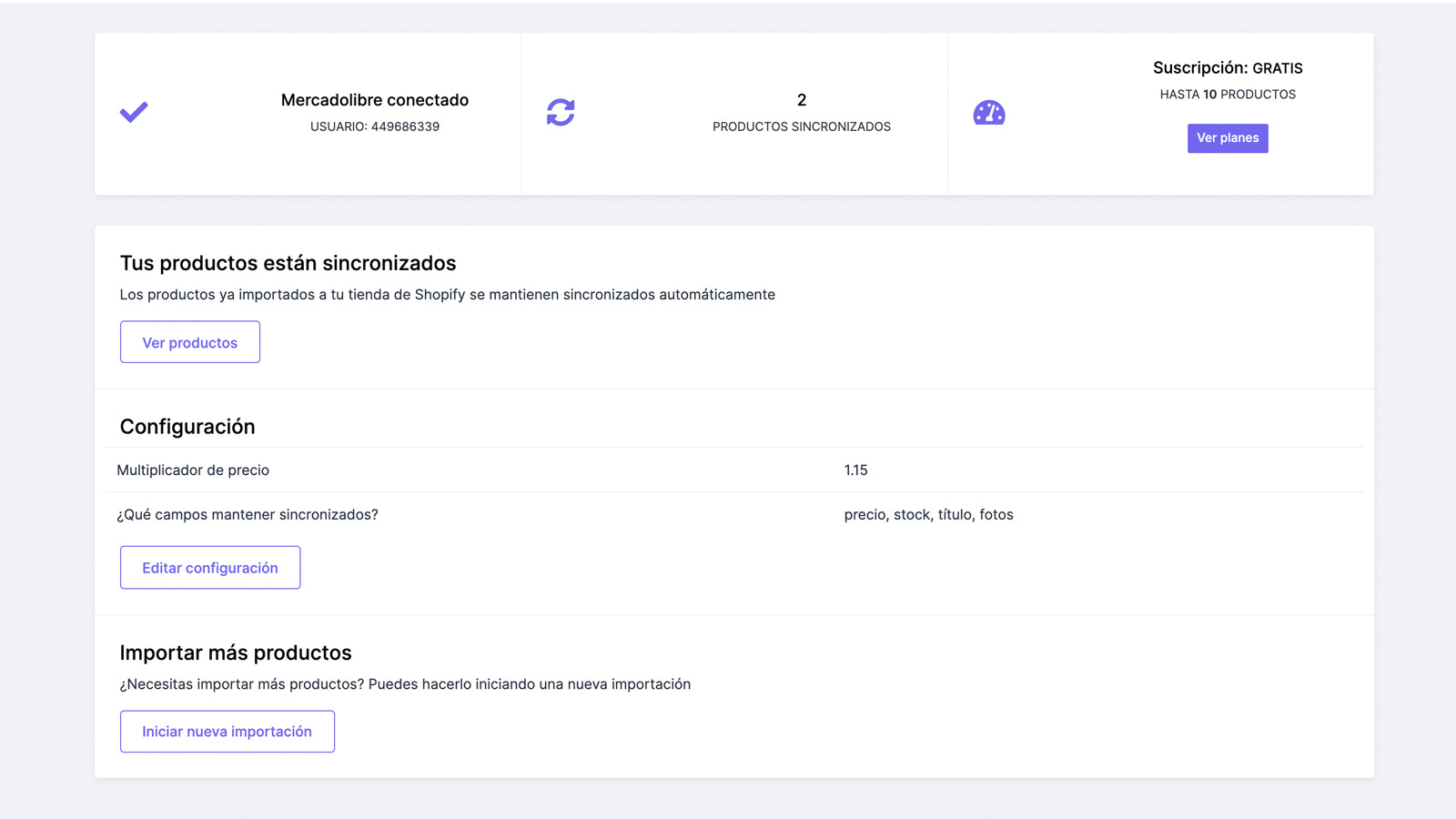Click the Los productos ya importados description
Viewport: 1456px width, 819px height.
(x=448, y=295)
